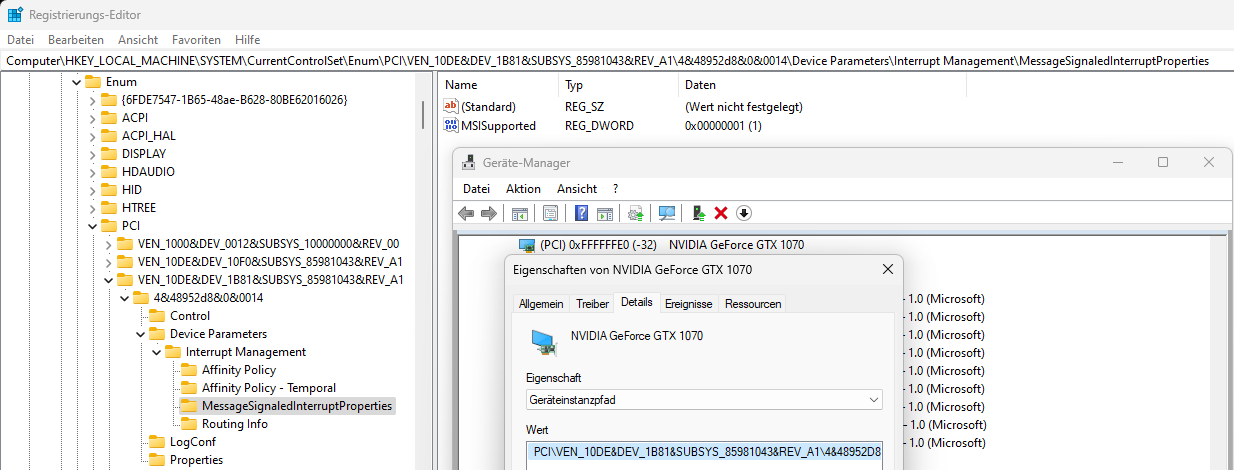
Task: Click (Standard) string value icon
Action: (451, 106)
